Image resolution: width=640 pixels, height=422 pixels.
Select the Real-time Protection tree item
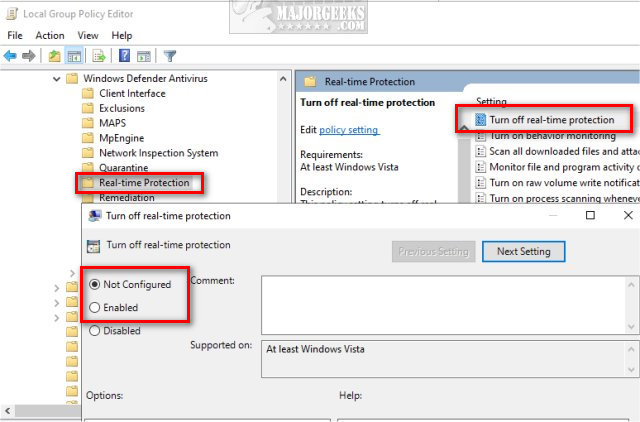pos(144,182)
